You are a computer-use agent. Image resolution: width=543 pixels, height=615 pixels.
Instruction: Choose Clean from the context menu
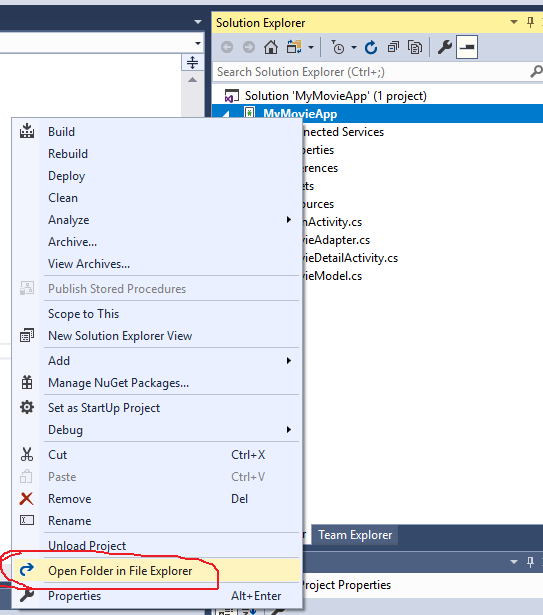point(157,198)
